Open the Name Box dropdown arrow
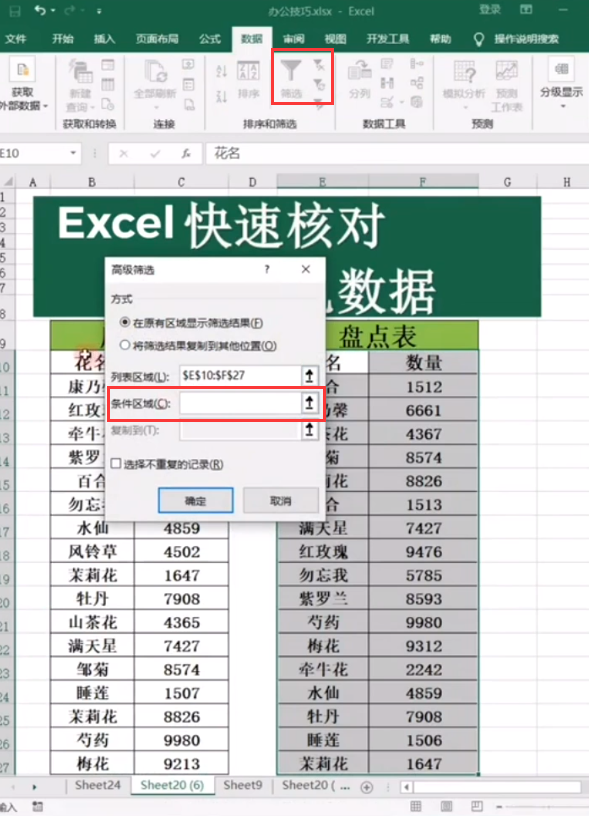The width and height of the screenshot is (589, 816). click(73, 153)
